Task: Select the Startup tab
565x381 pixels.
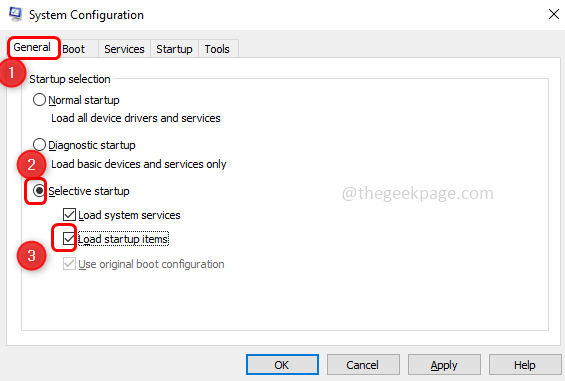Action: [174, 49]
